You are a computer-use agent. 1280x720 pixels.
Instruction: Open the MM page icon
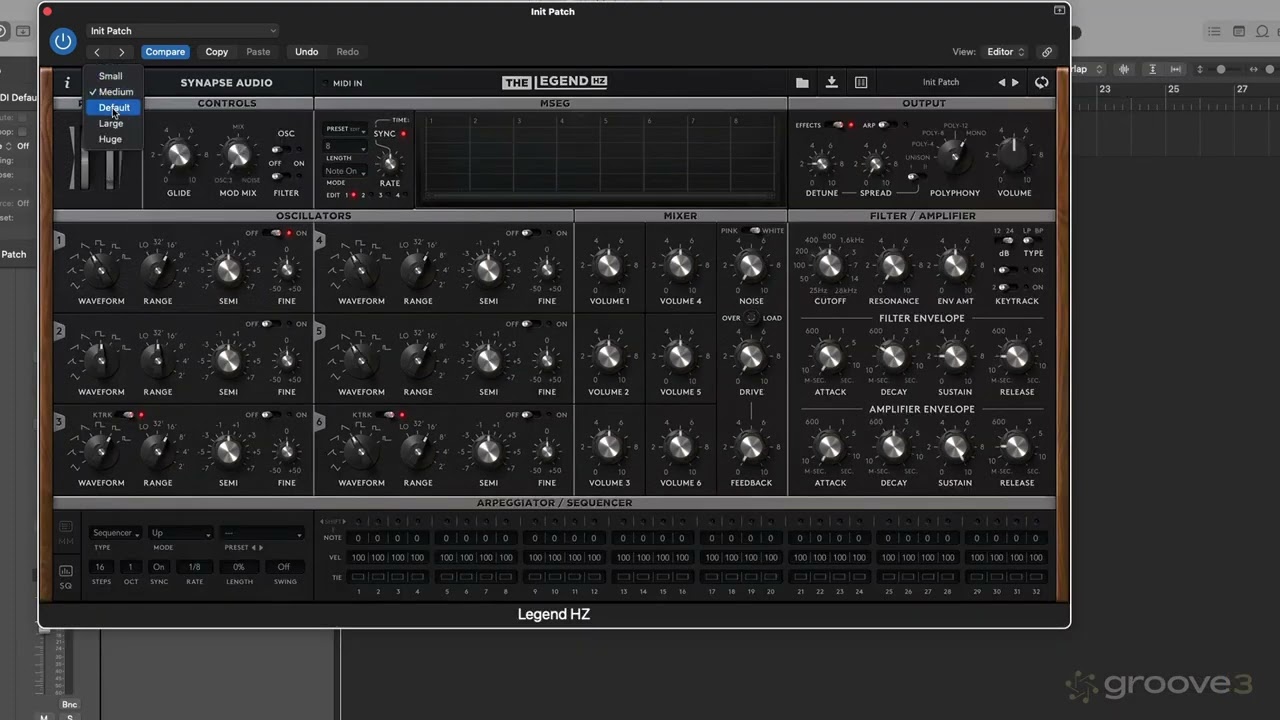click(66, 533)
